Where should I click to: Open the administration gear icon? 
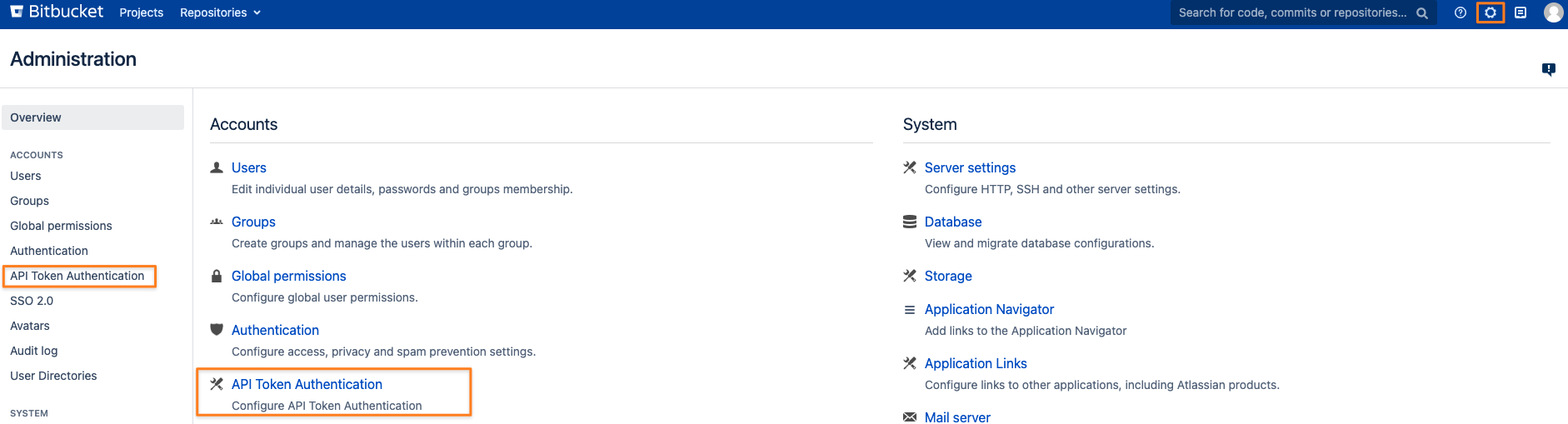(1491, 12)
